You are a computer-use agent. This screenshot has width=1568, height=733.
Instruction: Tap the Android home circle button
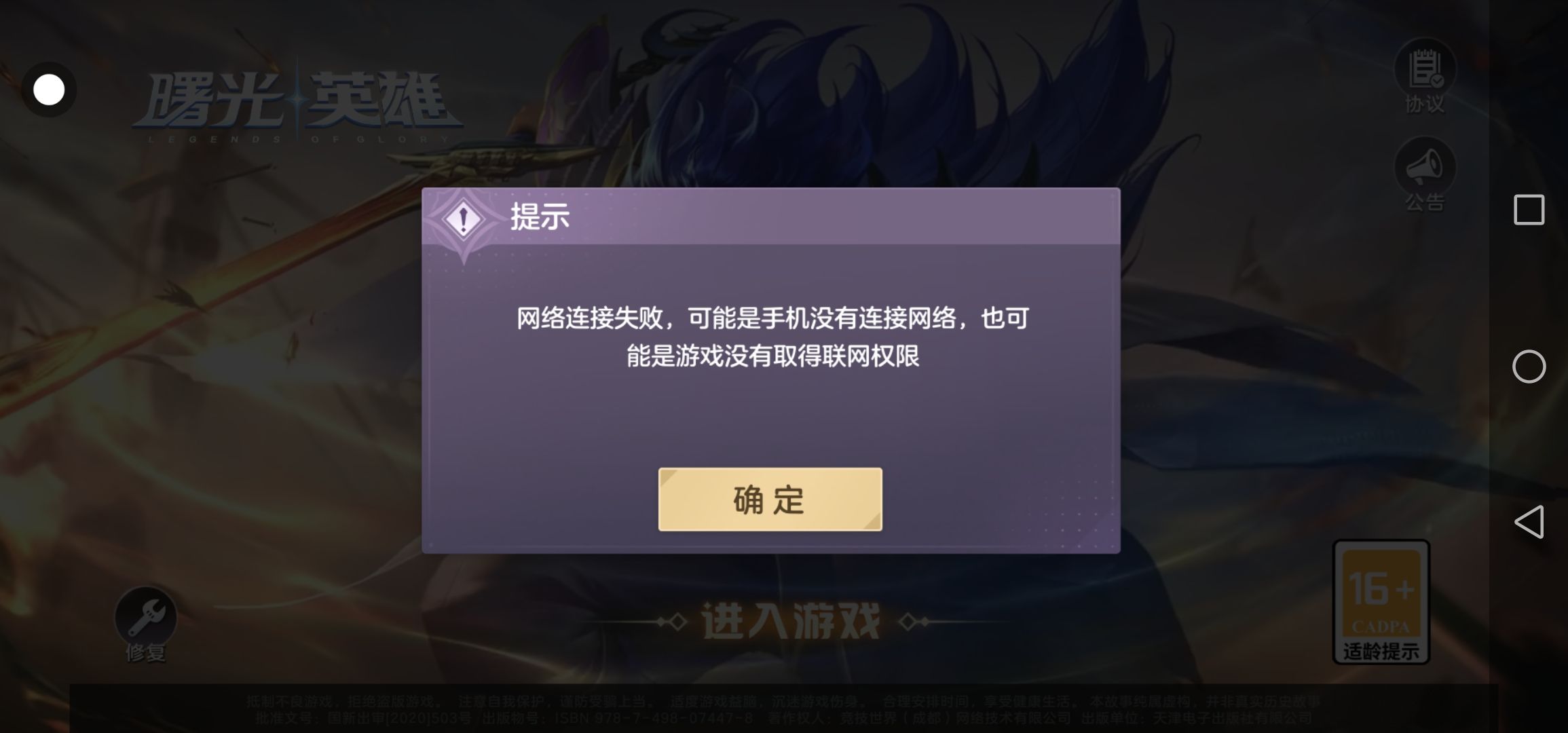(1529, 366)
